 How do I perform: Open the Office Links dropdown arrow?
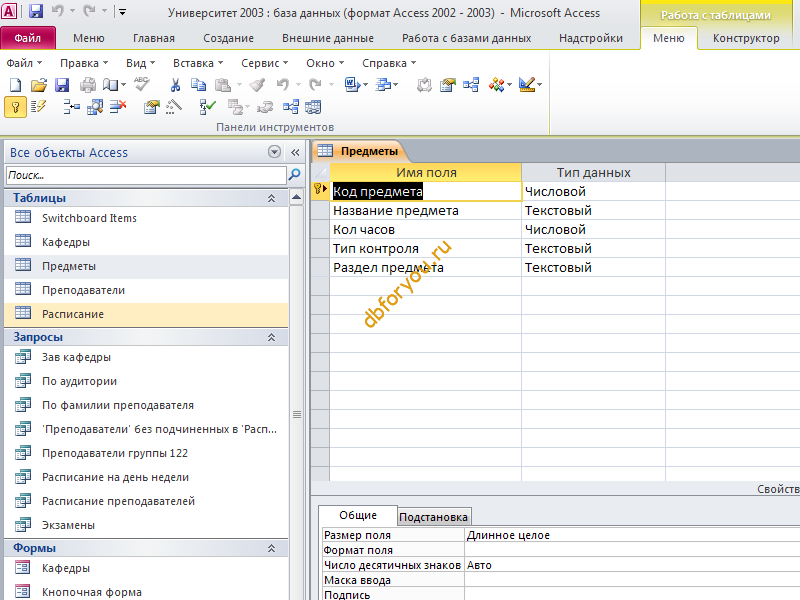tap(365, 85)
